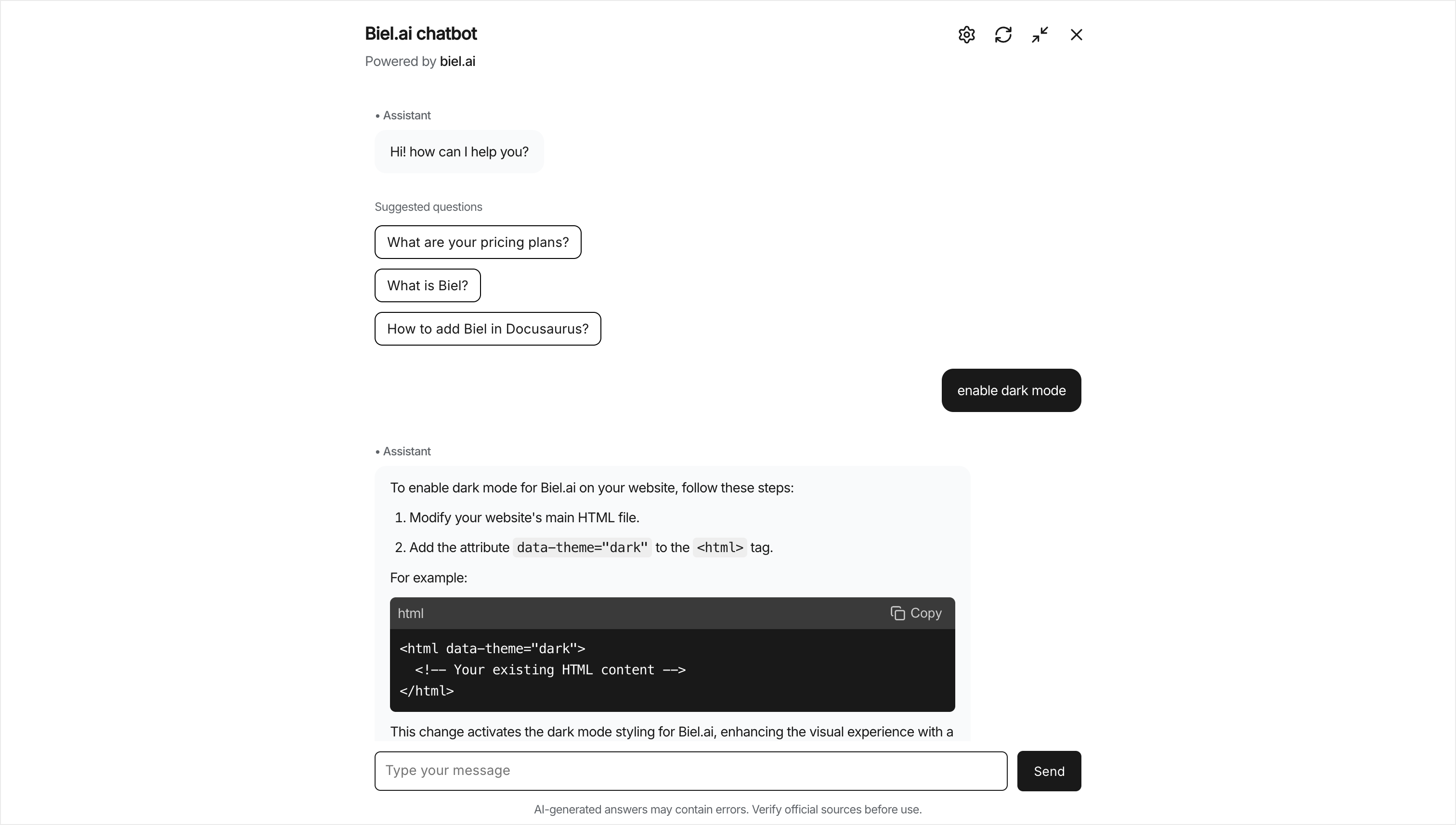Image resolution: width=1456 pixels, height=825 pixels.
Task: Select the 'What is Biel?' suggestion
Action: (427, 285)
